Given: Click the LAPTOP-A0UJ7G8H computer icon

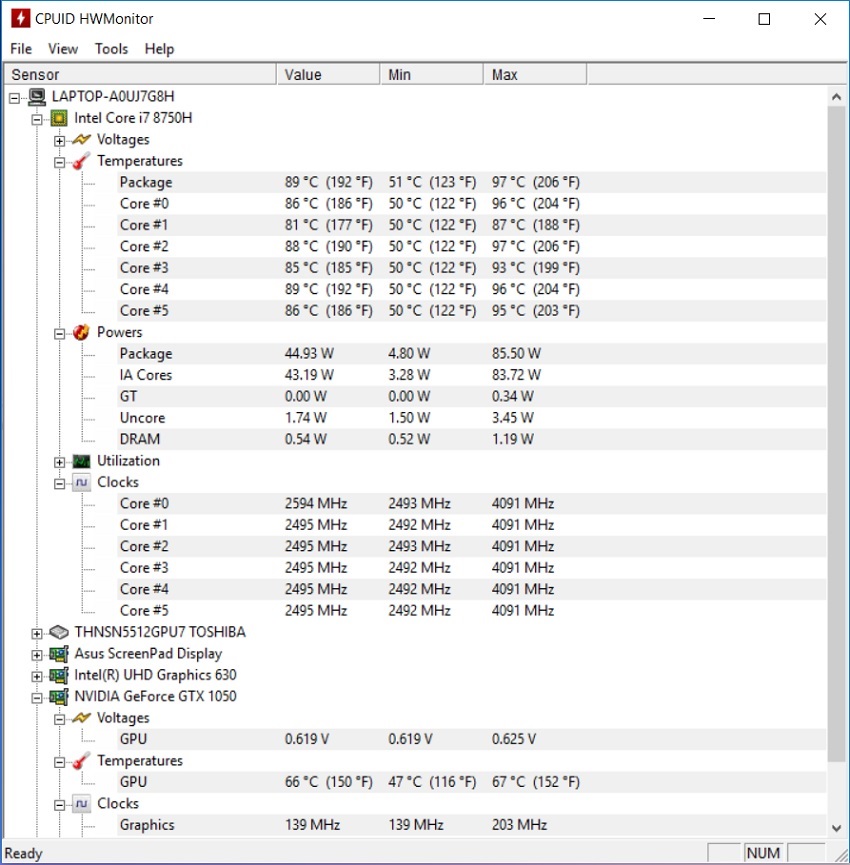Looking at the screenshot, I should point(37,97).
